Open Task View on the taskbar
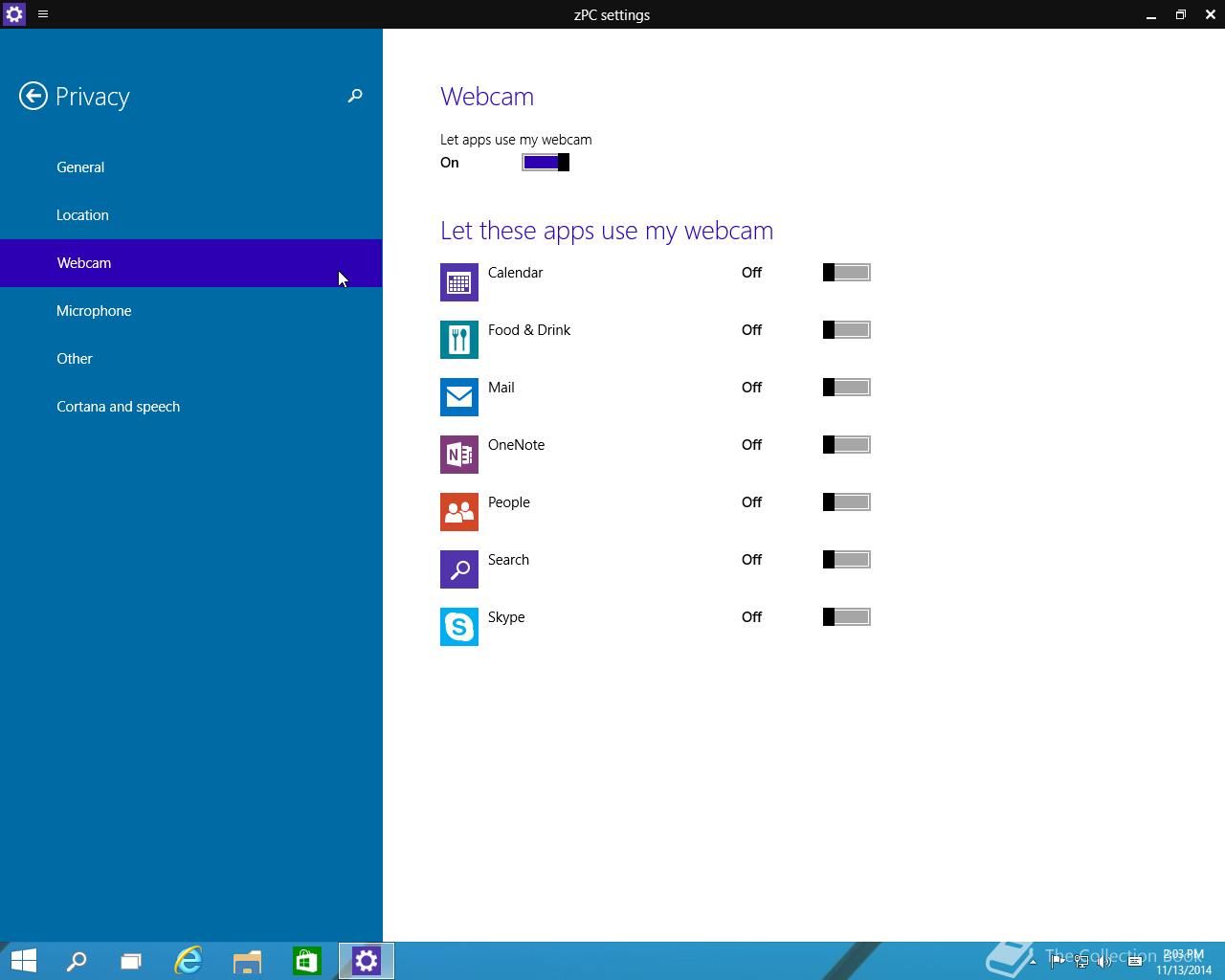1225x980 pixels. (x=131, y=961)
